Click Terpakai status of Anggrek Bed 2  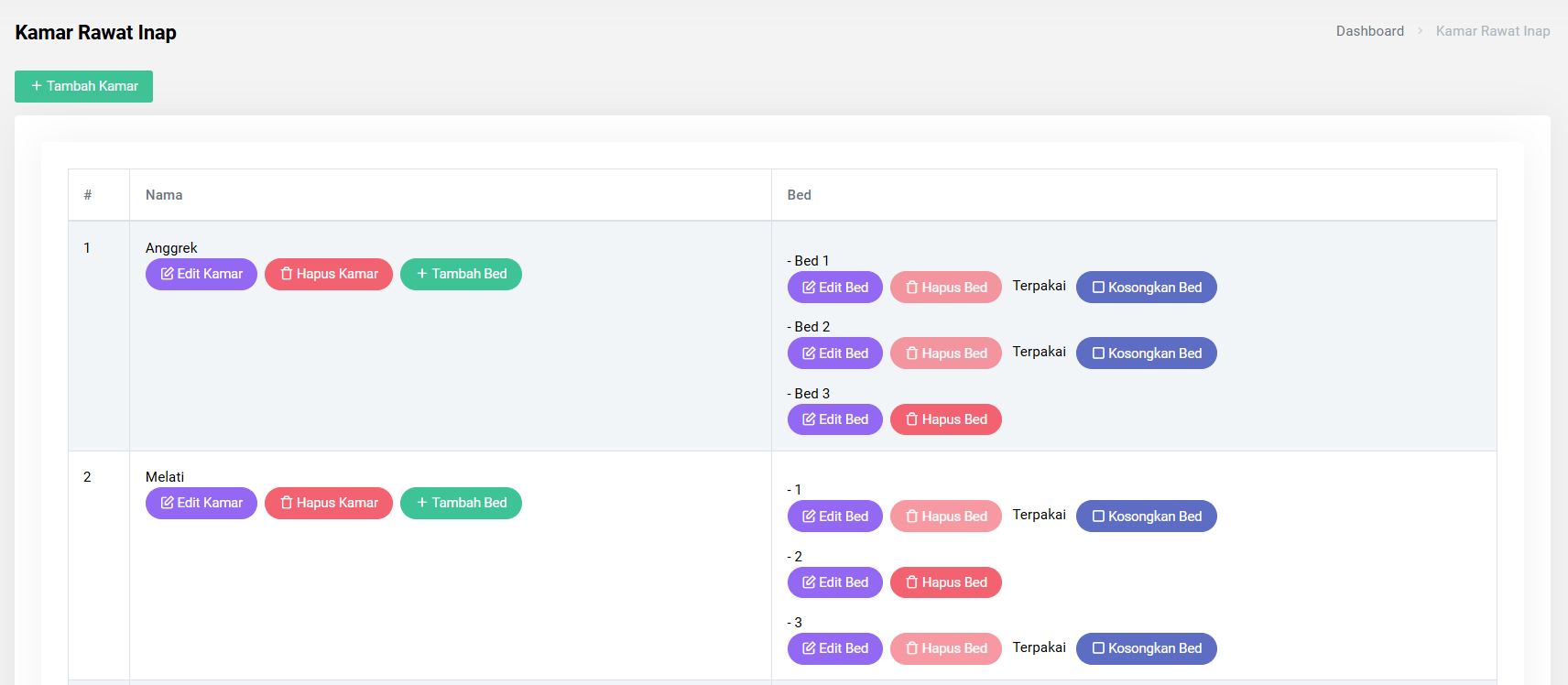pos(1039,352)
